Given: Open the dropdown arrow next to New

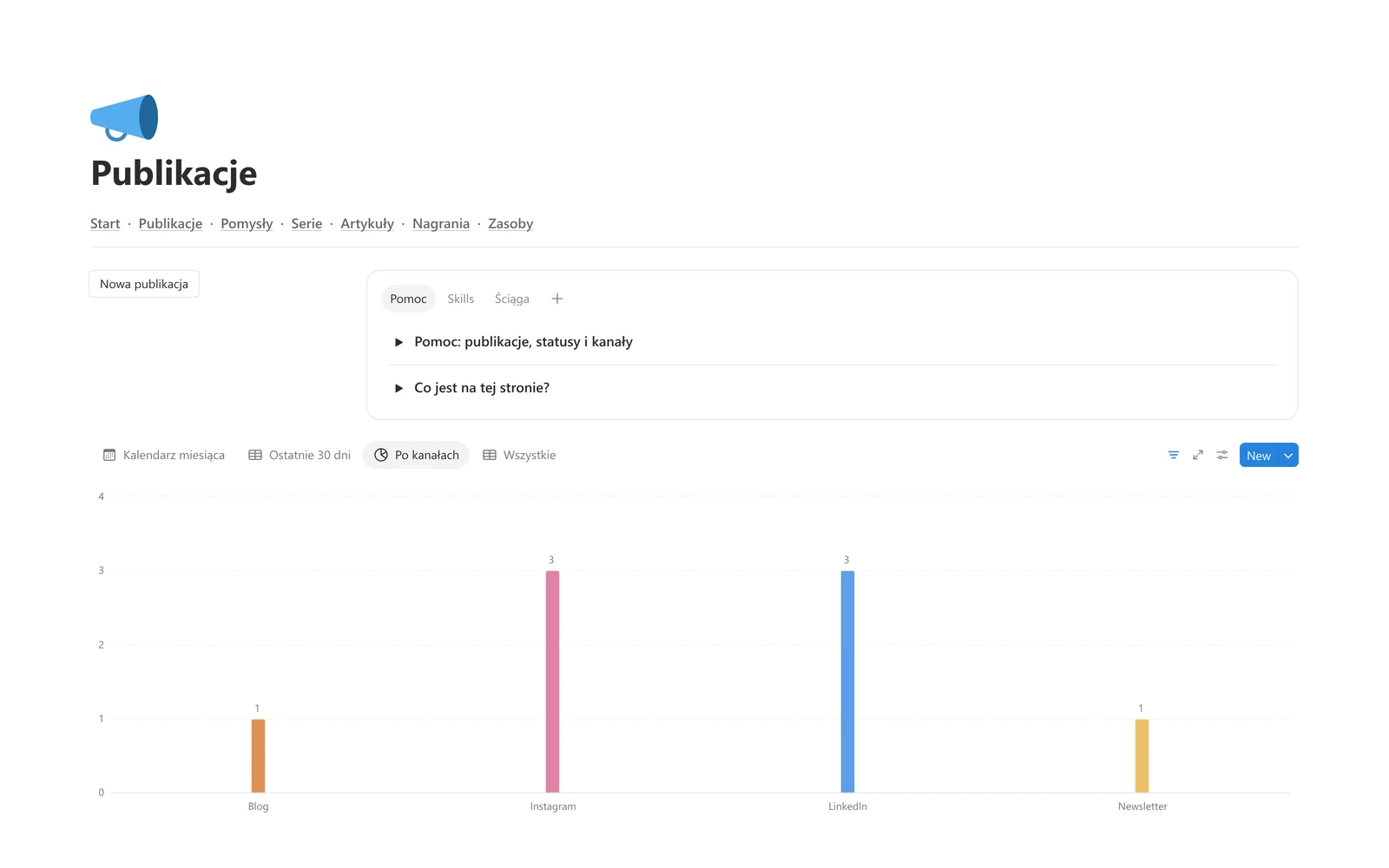Looking at the screenshot, I should (x=1288, y=456).
